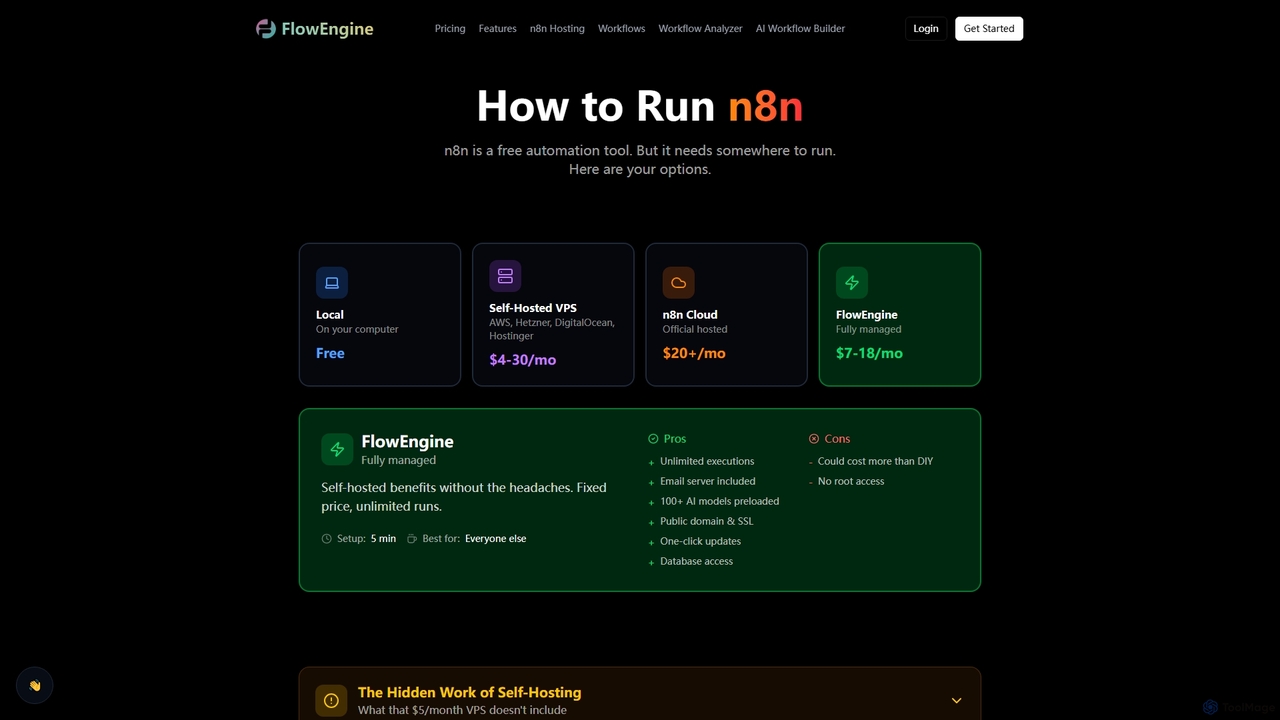Select the Local option card
Image resolution: width=1280 pixels, height=720 pixels.
380,314
